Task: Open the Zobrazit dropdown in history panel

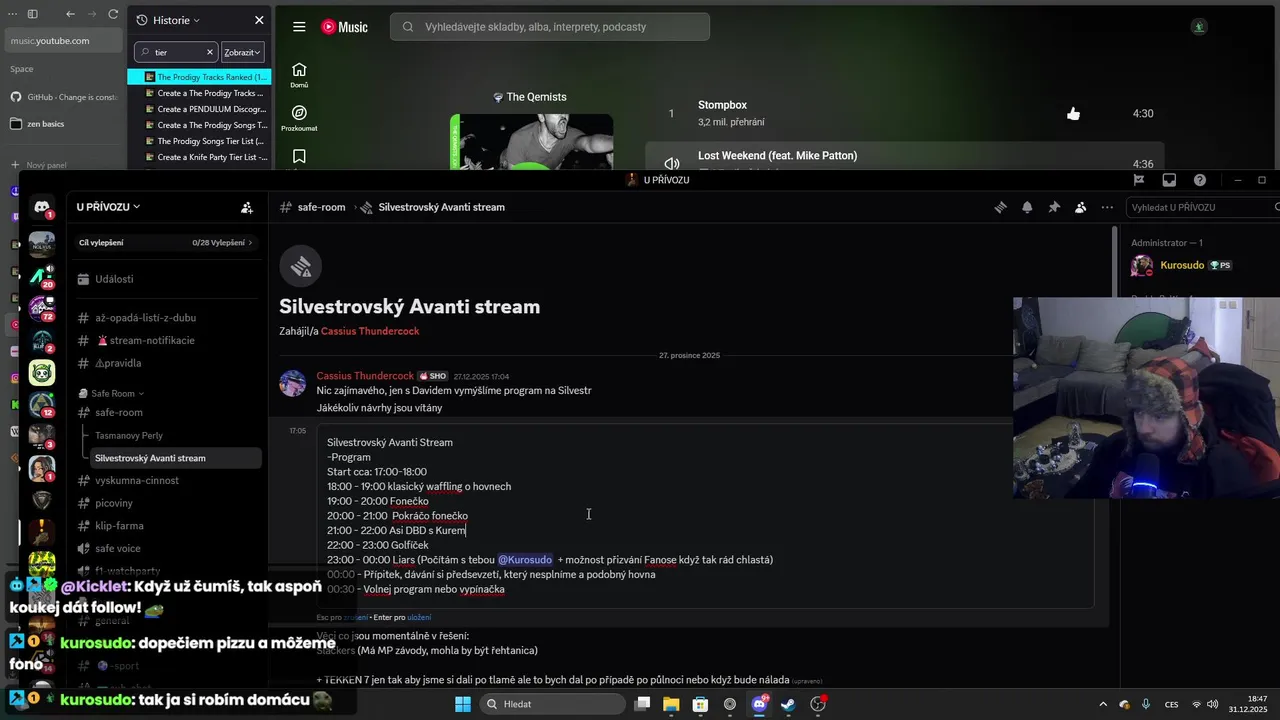Action: (242, 52)
